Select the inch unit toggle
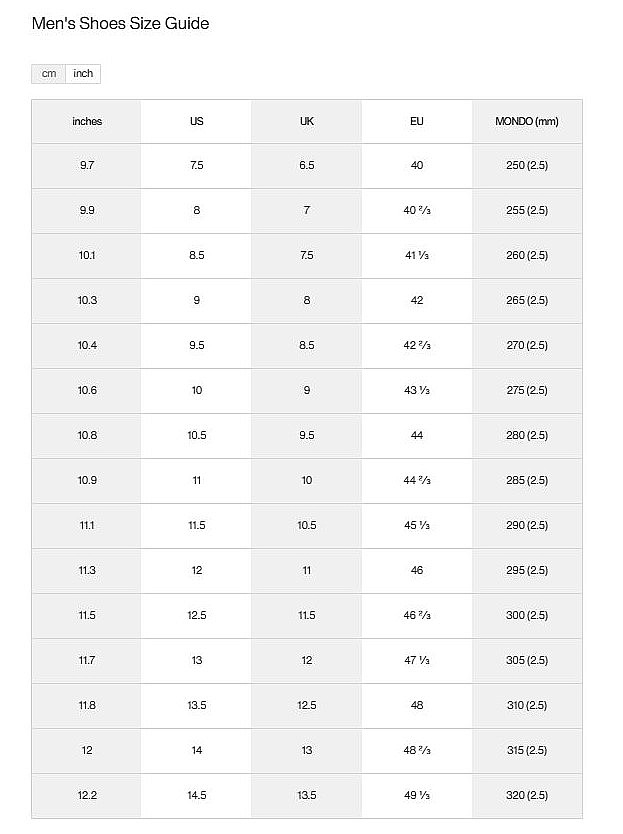The height and width of the screenshot is (834, 623). (x=83, y=74)
